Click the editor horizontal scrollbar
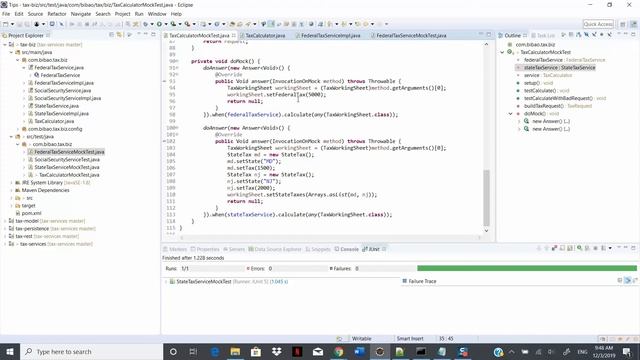 [330, 237]
